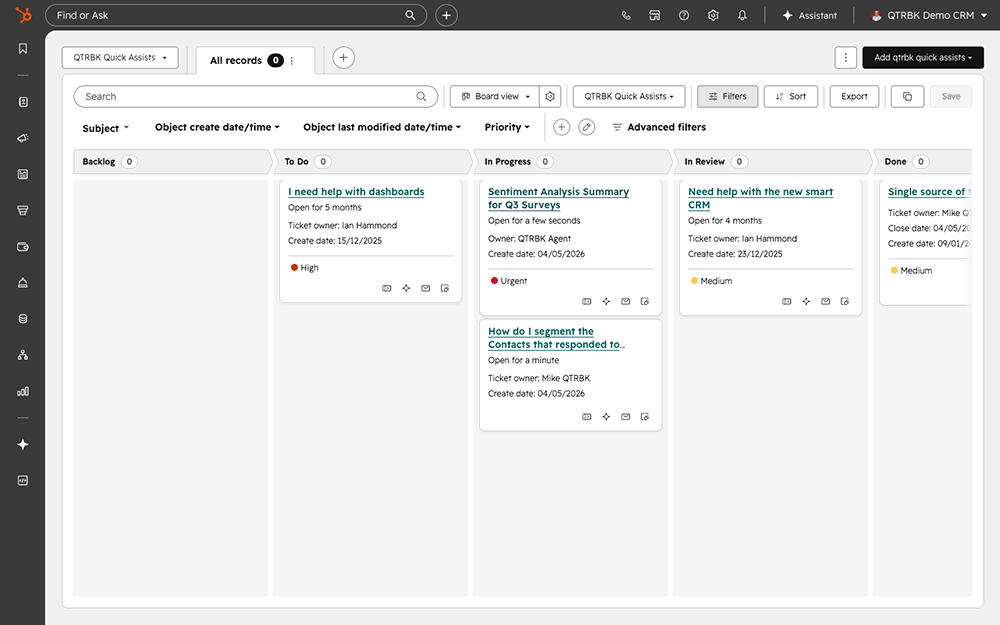This screenshot has width=1000, height=625.
Task: Open the QTRBK Quick Assists pipeline dropdown
Action: click(x=629, y=96)
